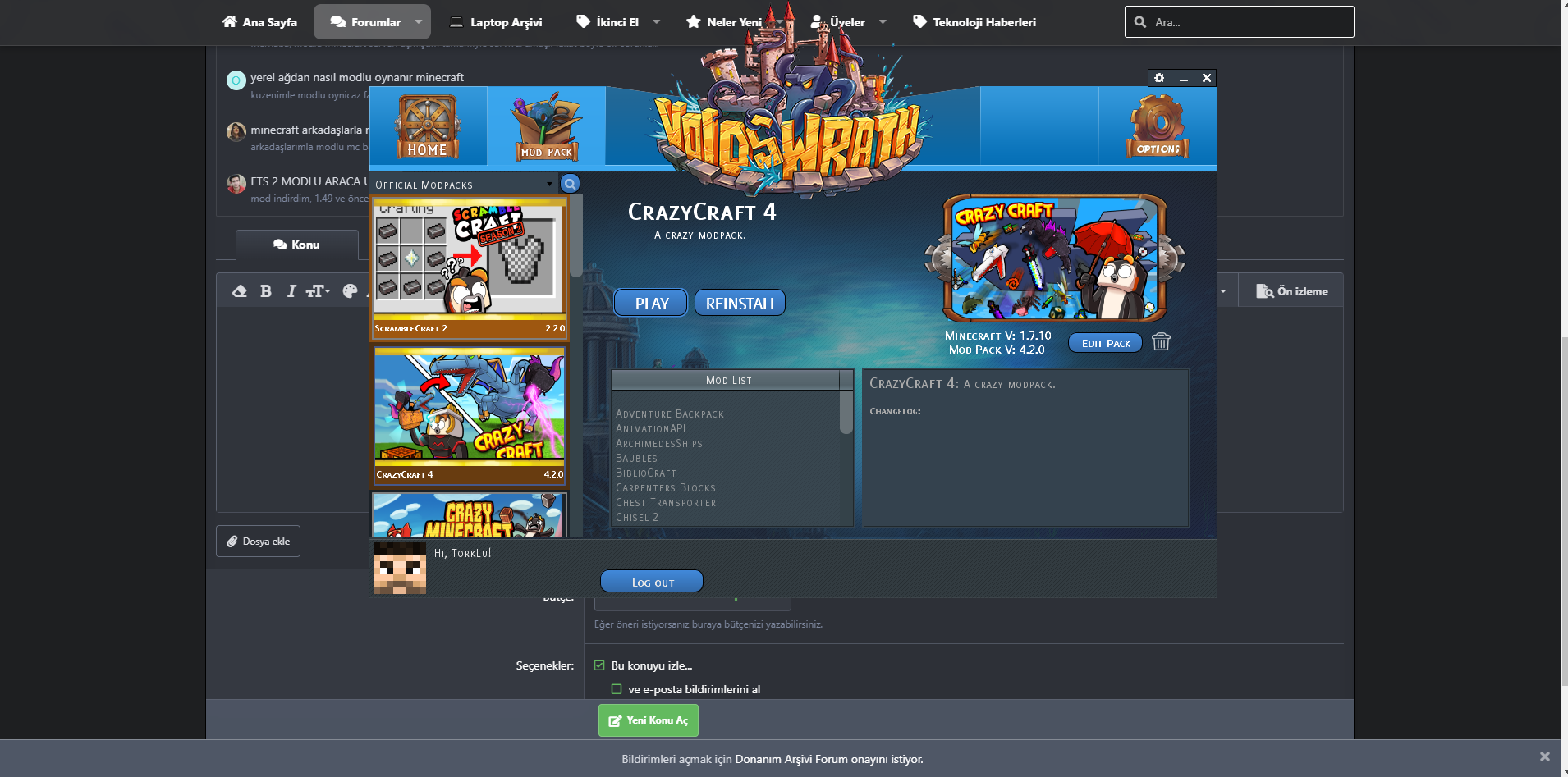Click the modpack list scrollbar in launcher

tap(576, 238)
